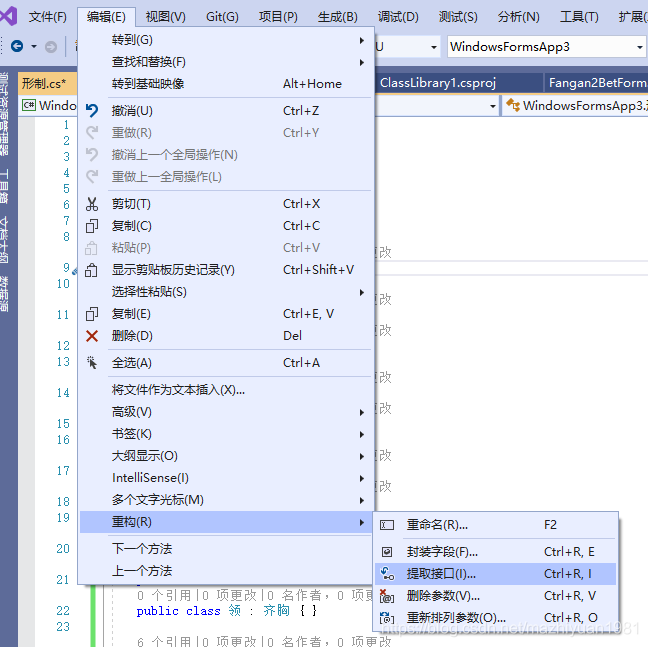Click Delete (删除) red X item

pyautogui.click(x=132, y=336)
